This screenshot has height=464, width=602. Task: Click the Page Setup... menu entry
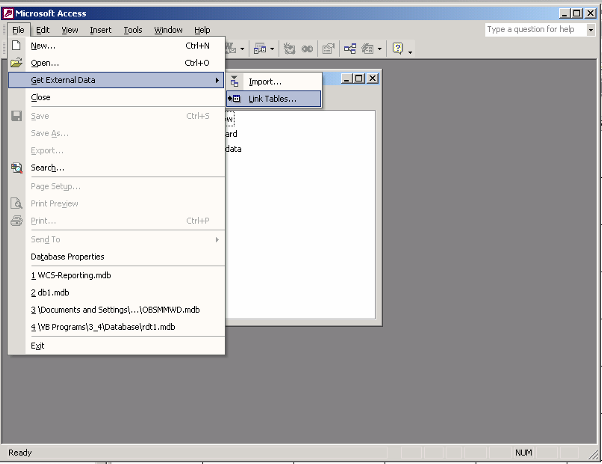(x=116, y=187)
